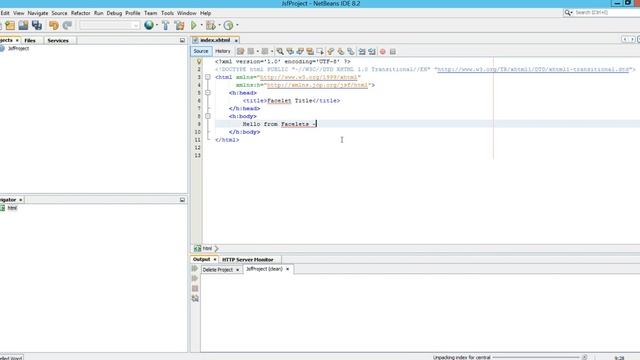
Task: Open the Refactor menu
Action: [x=80, y=13]
